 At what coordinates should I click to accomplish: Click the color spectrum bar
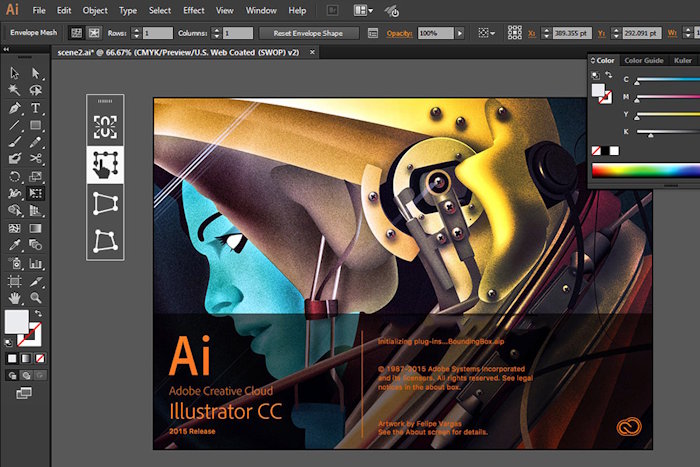click(646, 171)
